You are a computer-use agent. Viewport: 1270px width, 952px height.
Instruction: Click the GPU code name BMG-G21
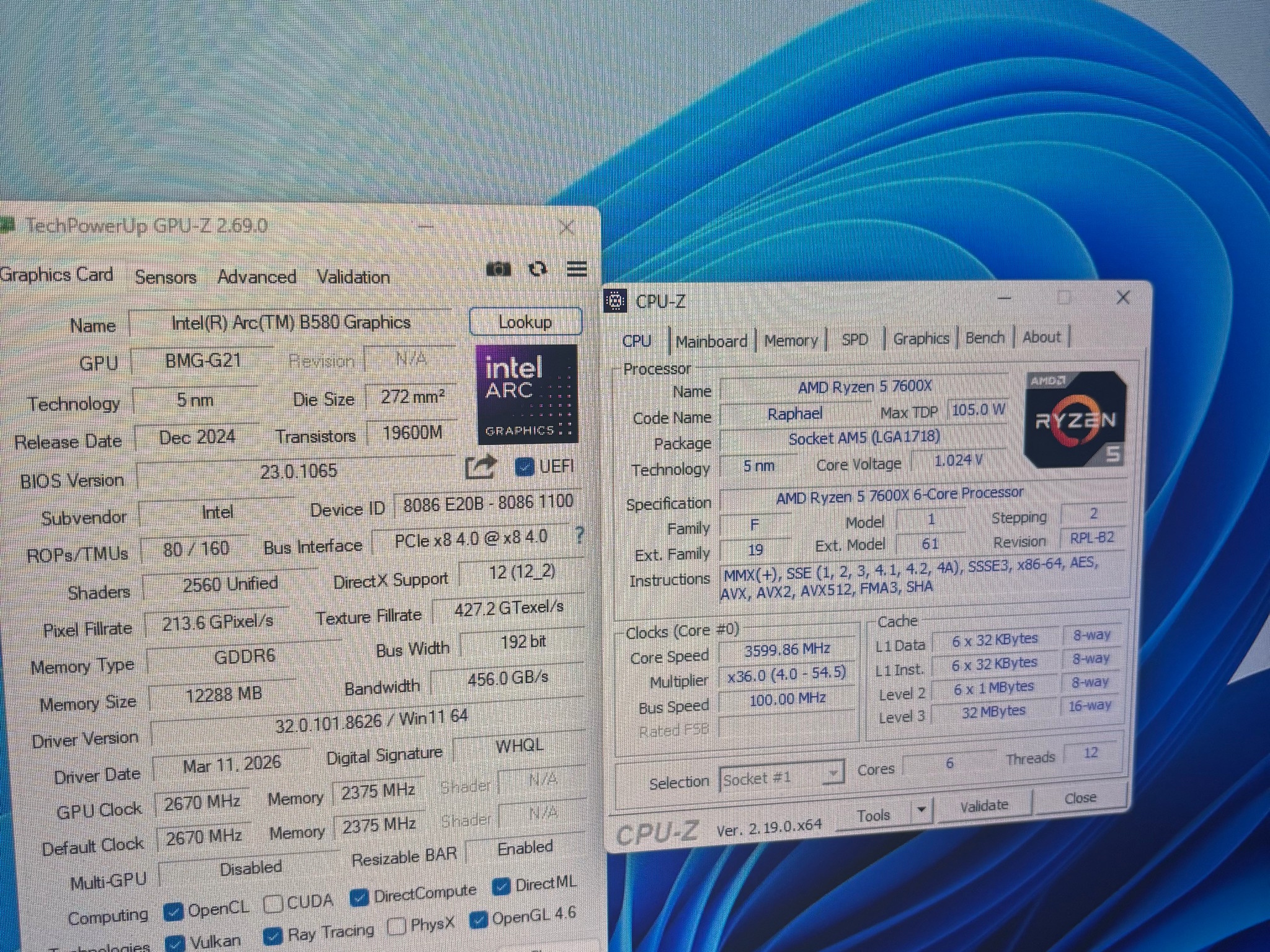click(203, 361)
